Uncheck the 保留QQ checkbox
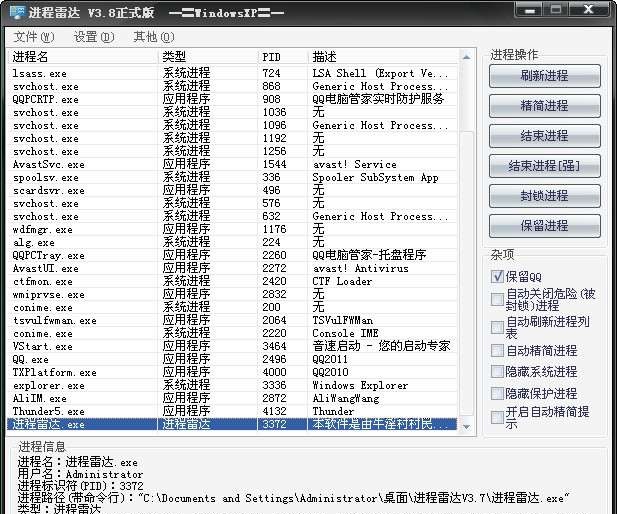Viewport: 617px width, 514px height. point(497,276)
